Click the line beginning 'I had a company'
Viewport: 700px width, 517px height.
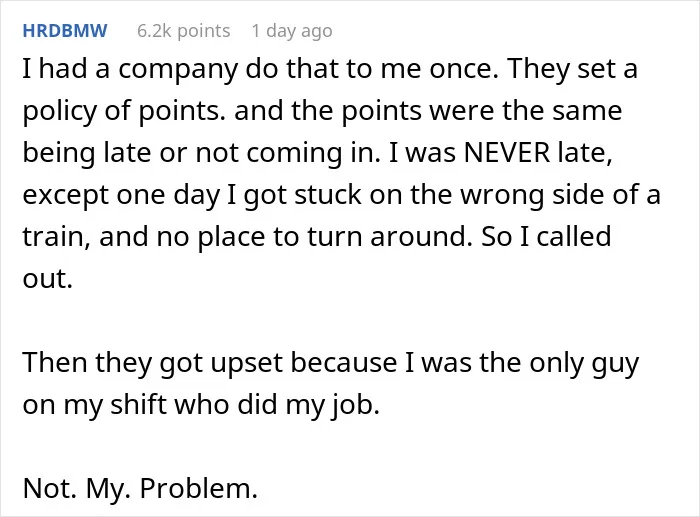pyautogui.click(x=330, y=69)
